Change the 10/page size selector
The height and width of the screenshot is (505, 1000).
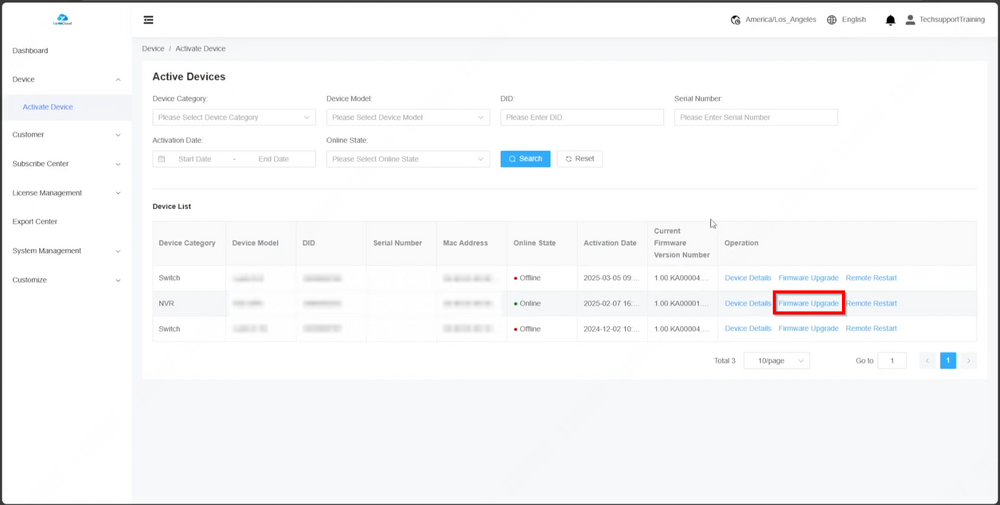[x=776, y=361]
